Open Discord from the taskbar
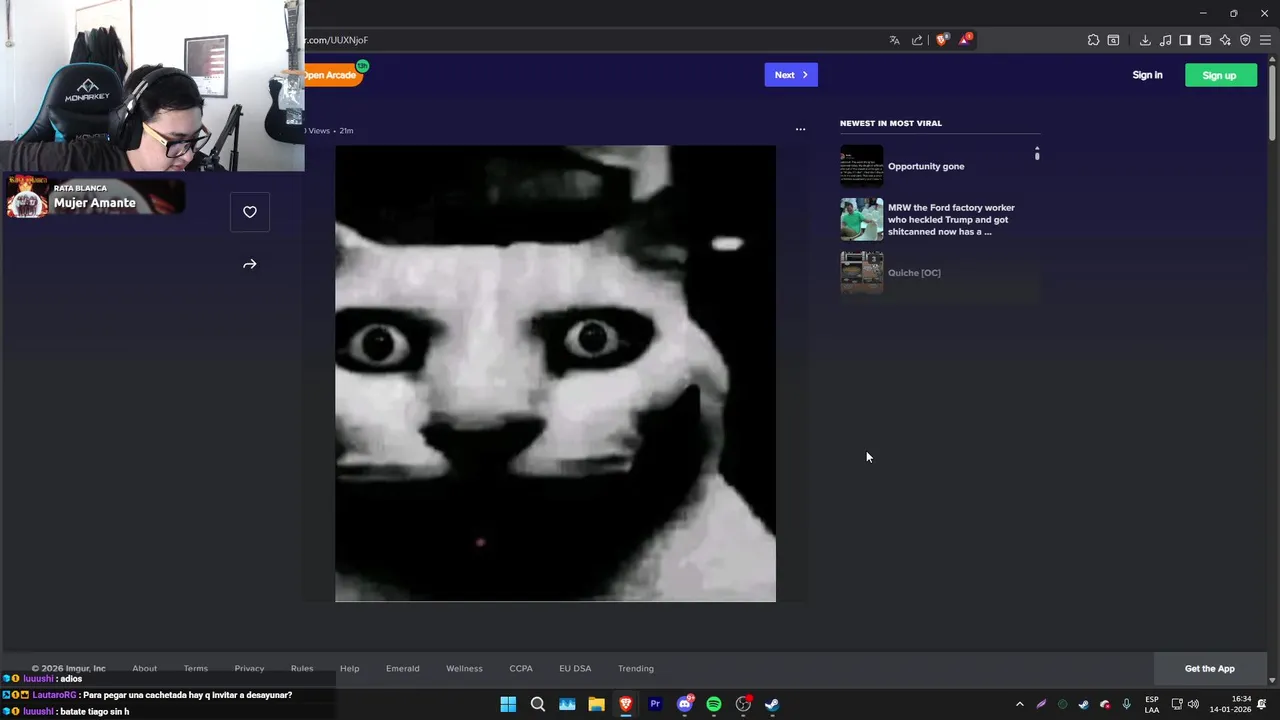 (685, 704)
